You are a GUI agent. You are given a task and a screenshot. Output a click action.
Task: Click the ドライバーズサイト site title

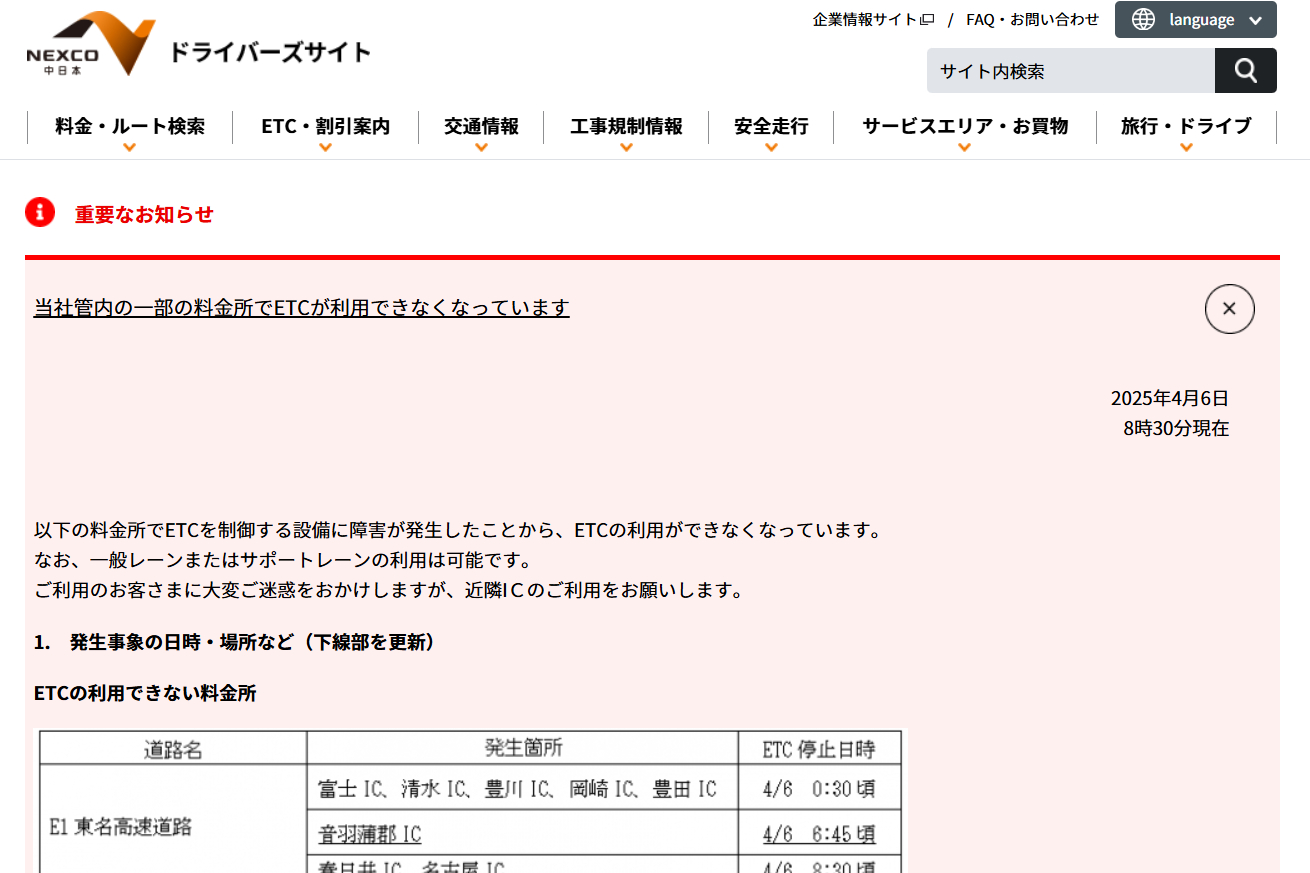click(270, 52)
